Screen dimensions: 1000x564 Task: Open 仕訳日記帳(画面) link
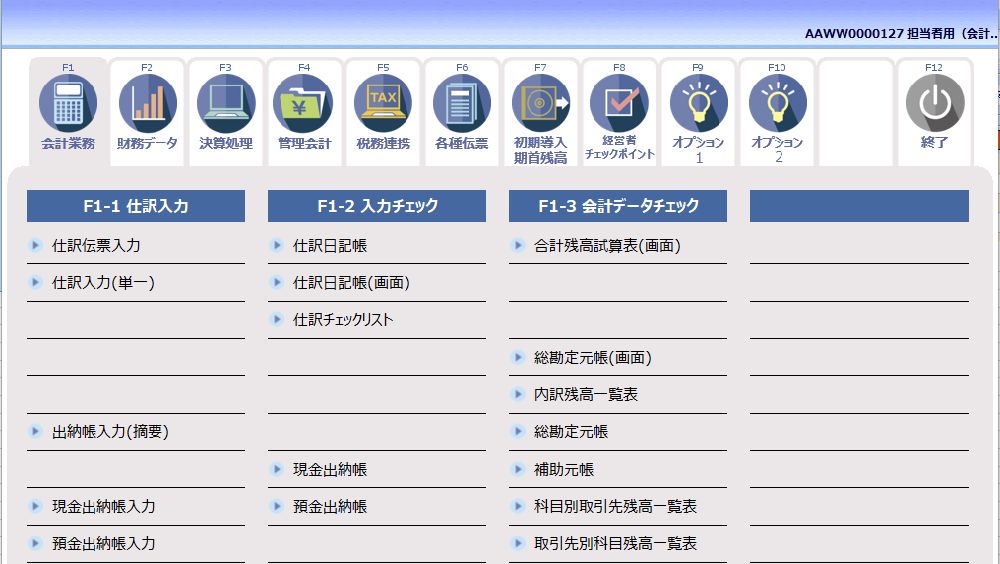point(351,283)
